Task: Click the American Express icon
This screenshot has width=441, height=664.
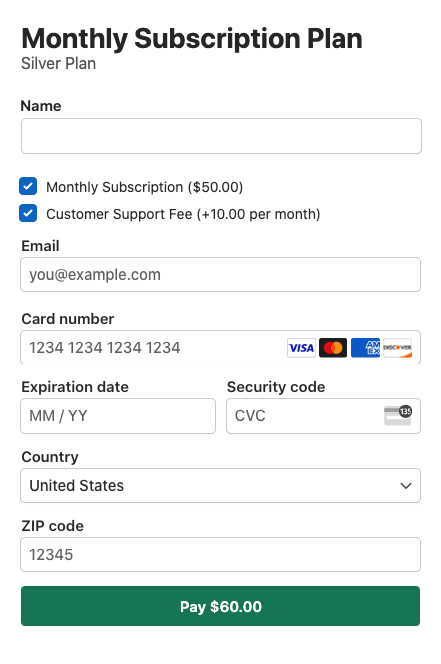Action: point(366,348)
